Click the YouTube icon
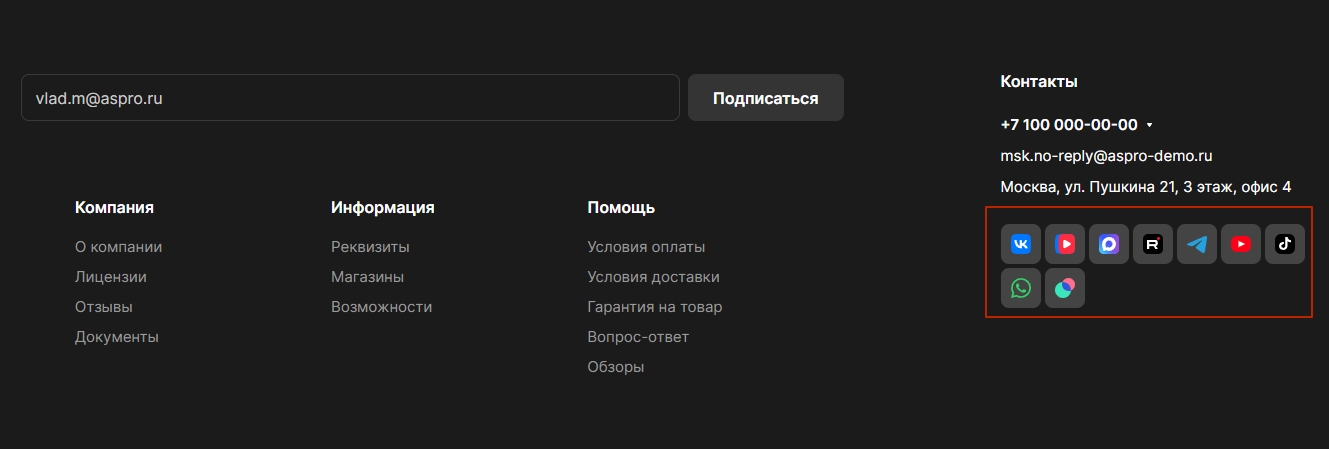The image size is (1329, 449). pyautogui.click(x=1241, y=244)
